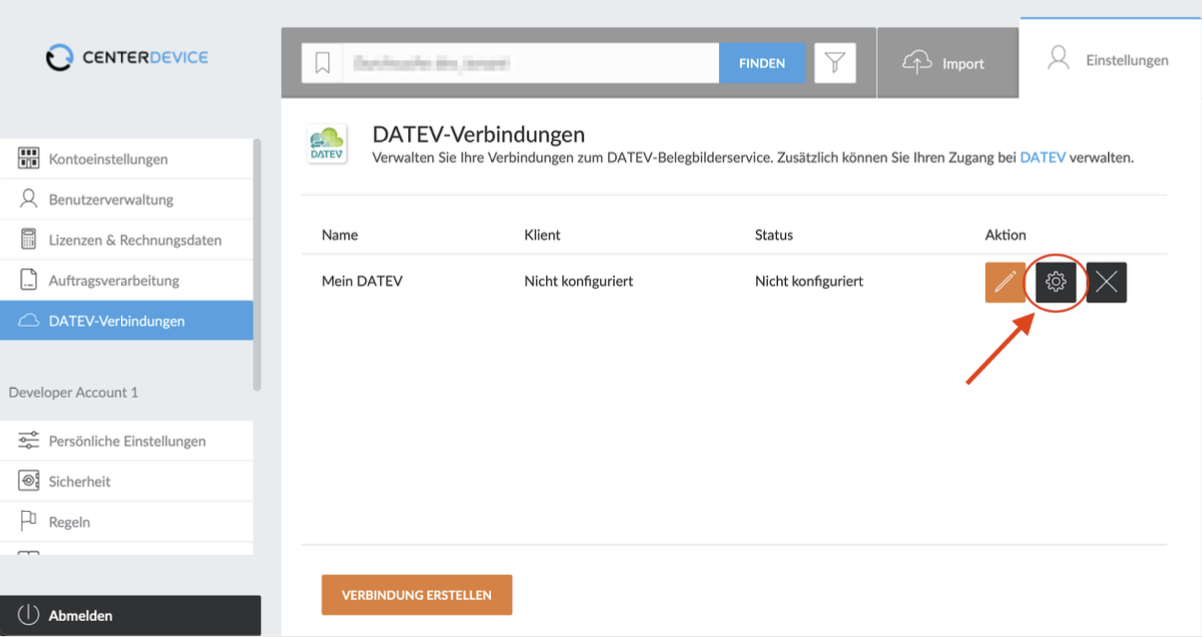Image resolution: width=1202 pixels, height=637 pixels.
Task: Delete Mein DATEV connection with X icon
Action: (1106, 282)
